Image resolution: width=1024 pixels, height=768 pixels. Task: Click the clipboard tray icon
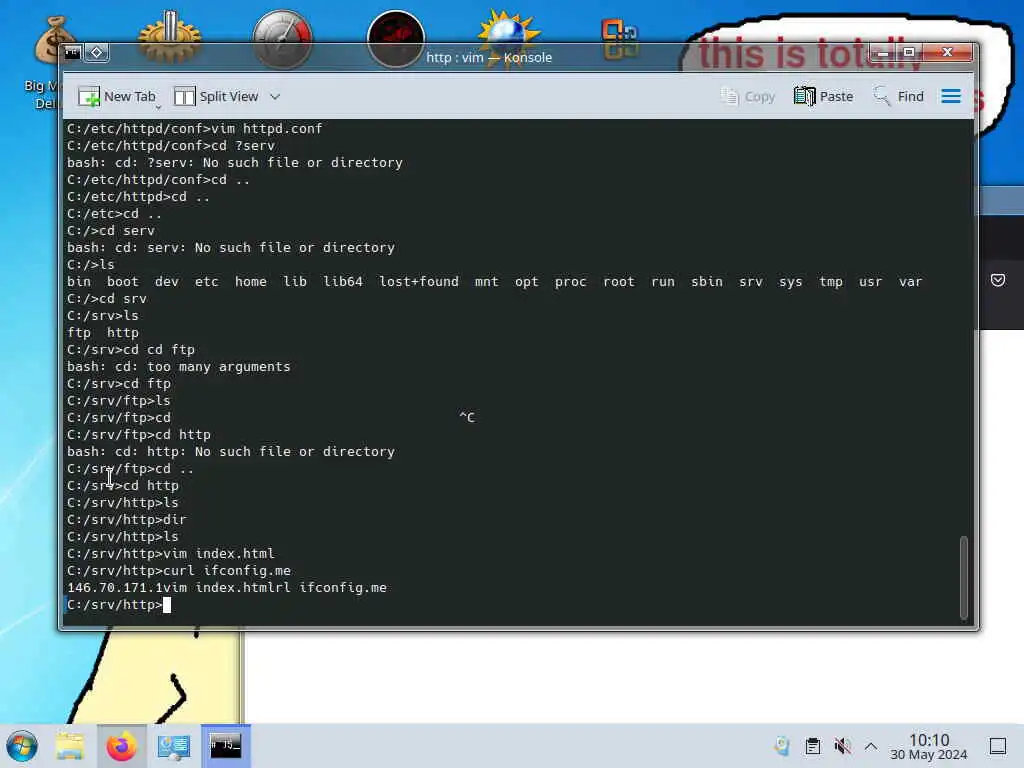pos(812,746)
